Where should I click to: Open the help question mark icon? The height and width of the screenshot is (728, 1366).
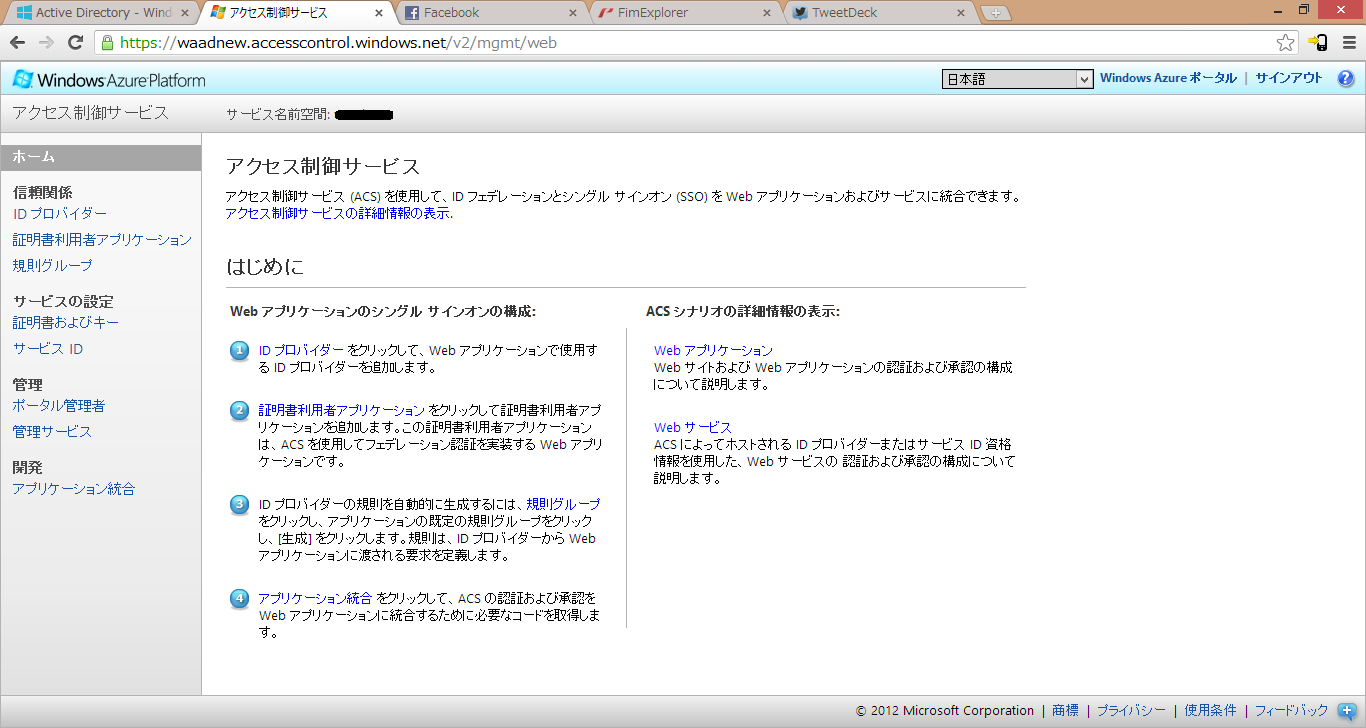[1345, 79]
